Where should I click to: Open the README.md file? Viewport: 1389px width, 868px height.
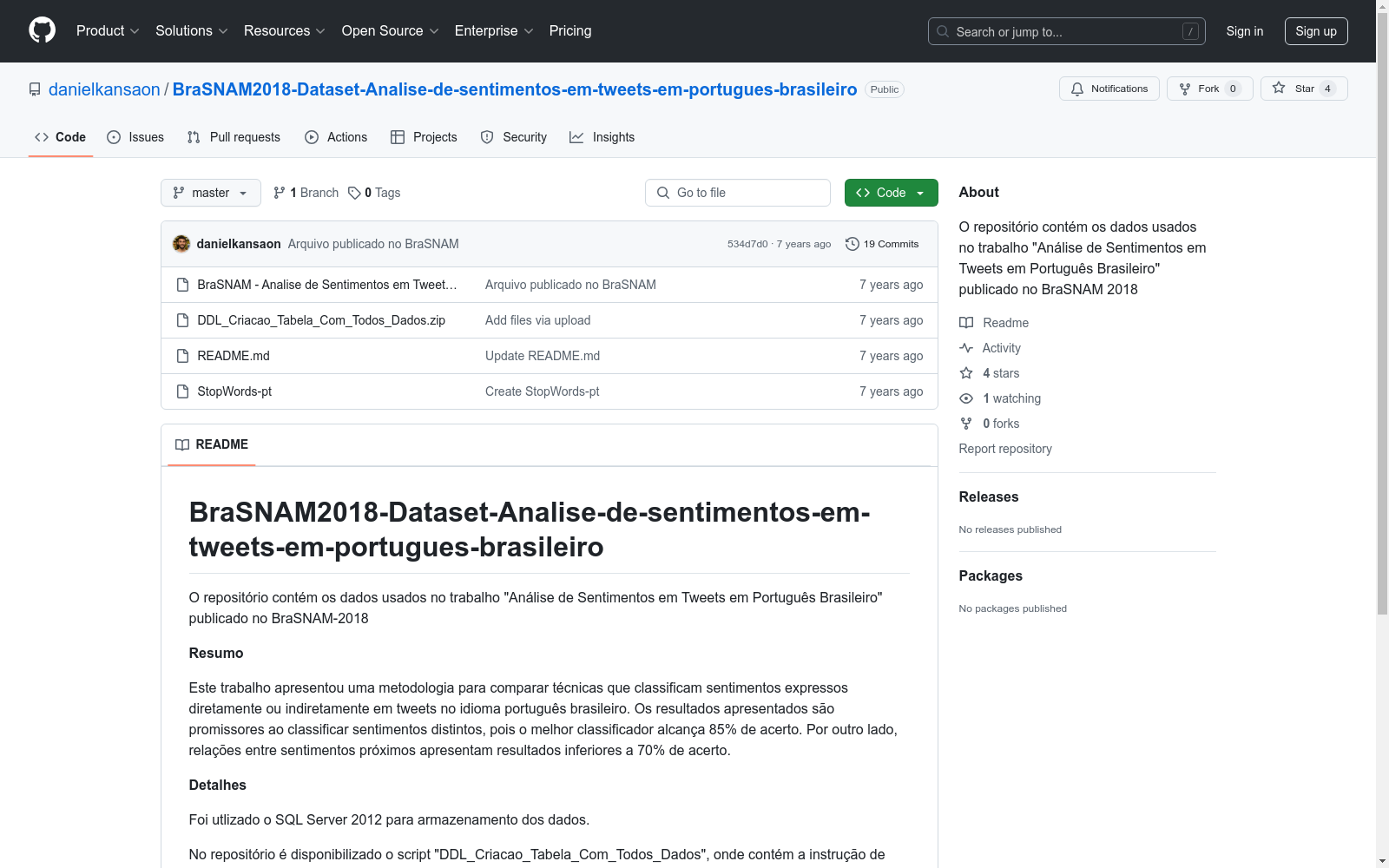point(234,356)
